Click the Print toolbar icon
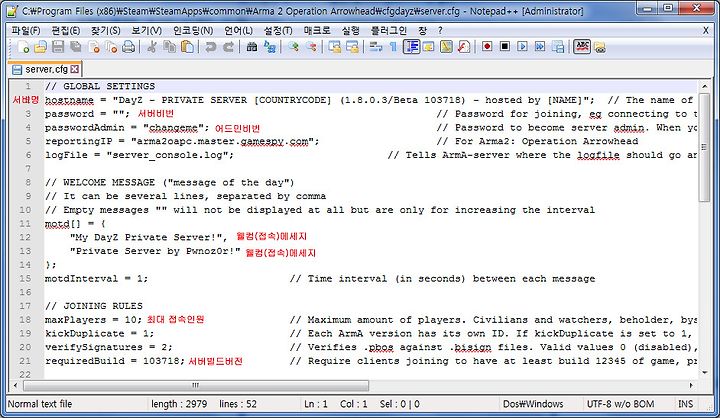 pyautogui.click(x=129, y=47)
